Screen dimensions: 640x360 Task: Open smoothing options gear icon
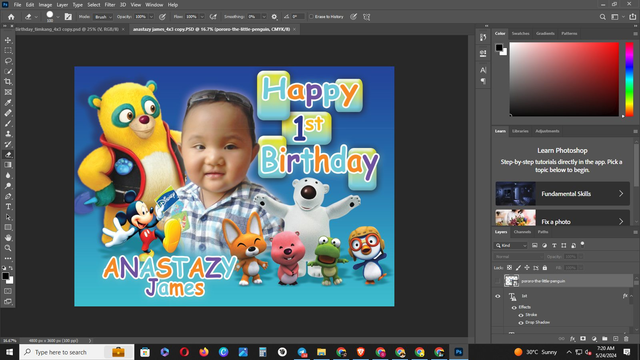coord(274,17)
